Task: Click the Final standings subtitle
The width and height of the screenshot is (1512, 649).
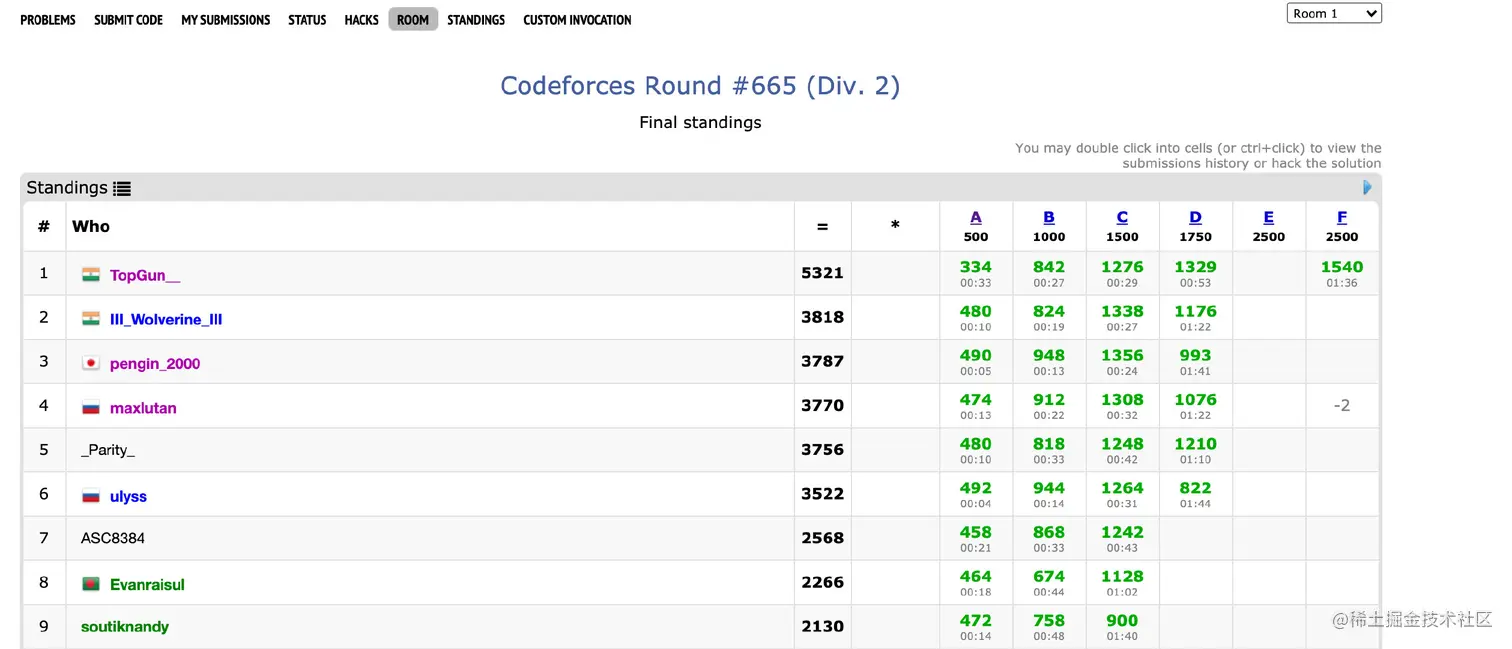Action: pyautogui.click(x=700, y=122)
